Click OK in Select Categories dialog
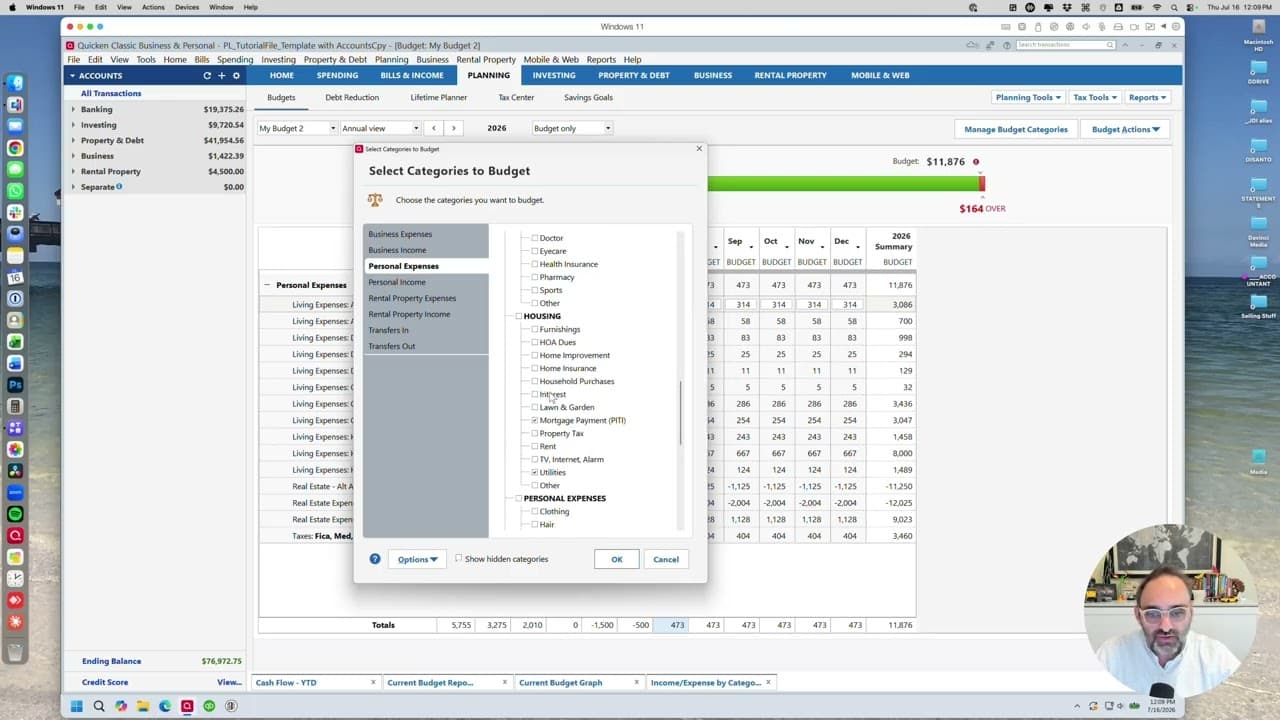The width and height of the screenshot is (1280, 720). coord(617,559)
